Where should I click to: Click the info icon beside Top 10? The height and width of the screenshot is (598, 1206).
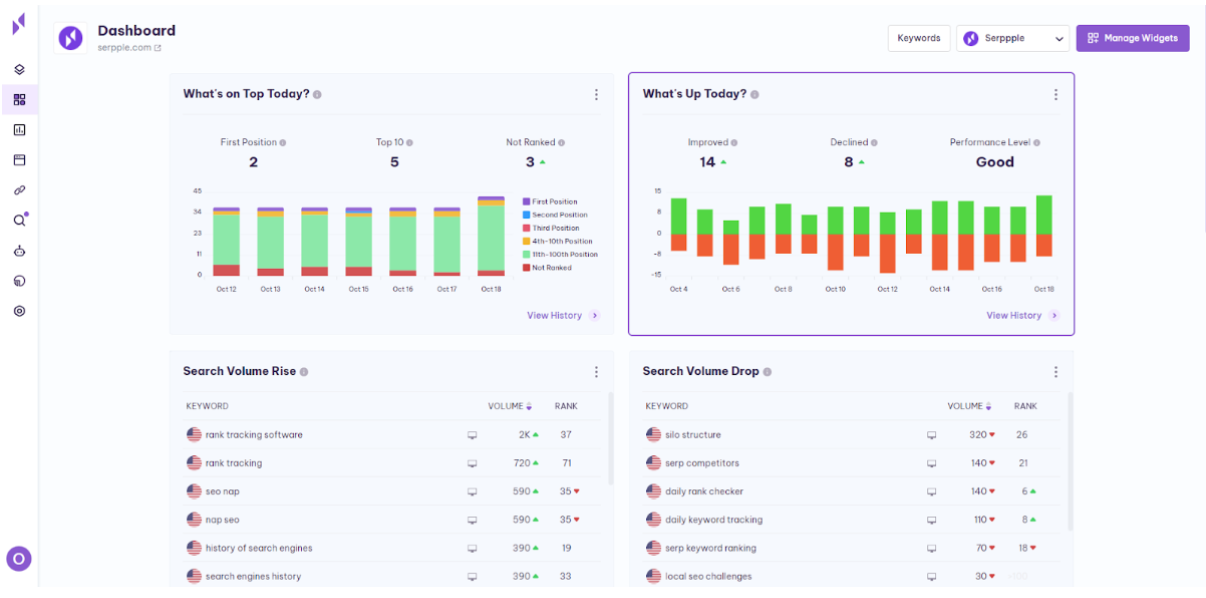coord(410,143)
